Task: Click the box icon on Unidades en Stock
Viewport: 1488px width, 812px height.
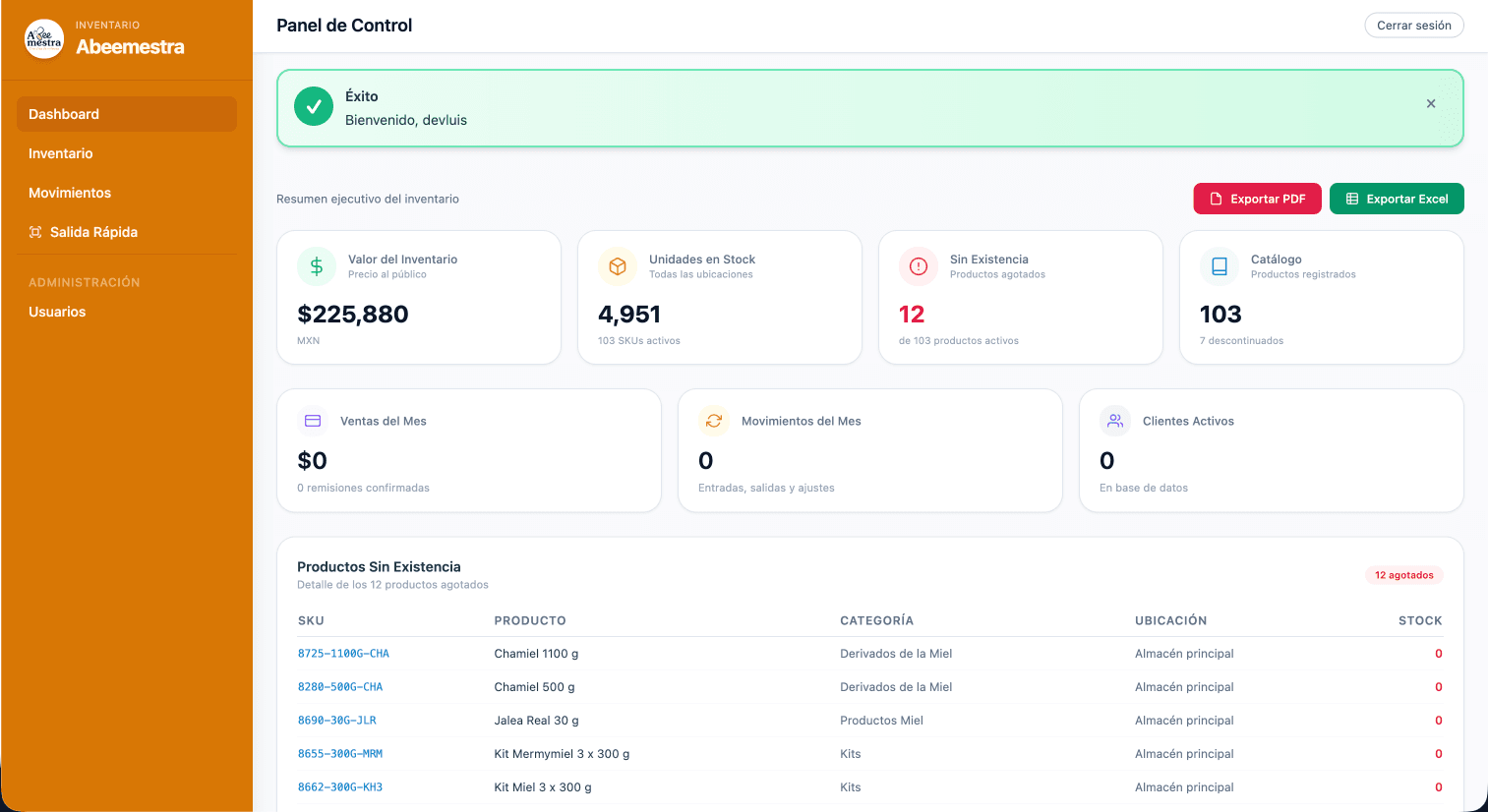Action: coord(618,266)
